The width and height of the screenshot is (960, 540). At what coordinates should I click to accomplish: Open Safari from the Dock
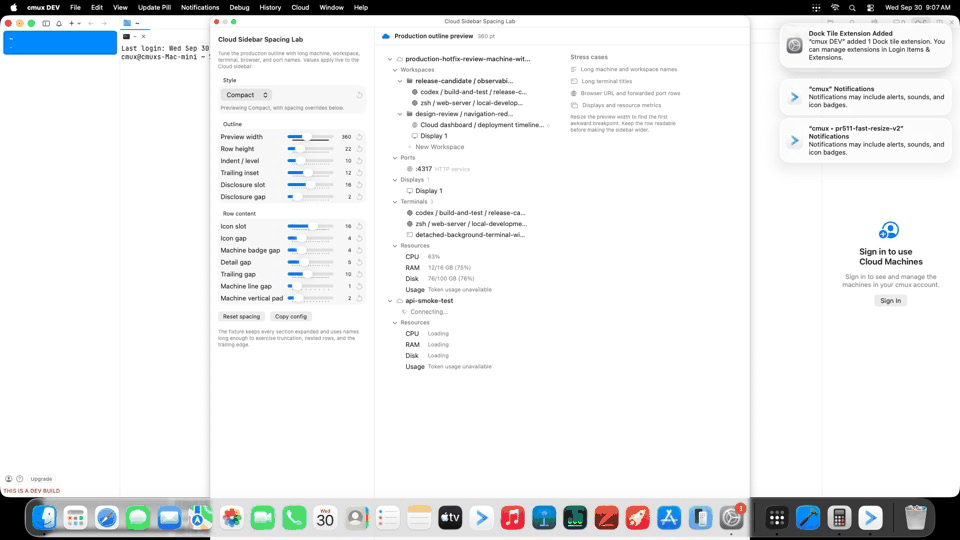pos(107,518)
